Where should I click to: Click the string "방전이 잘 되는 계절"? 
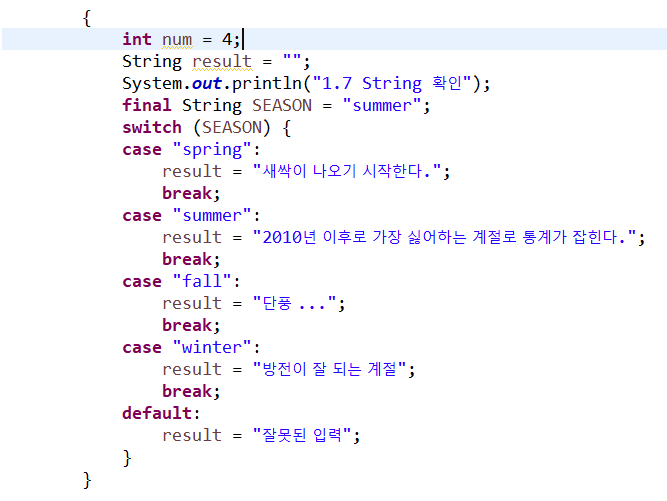[330, 369]
